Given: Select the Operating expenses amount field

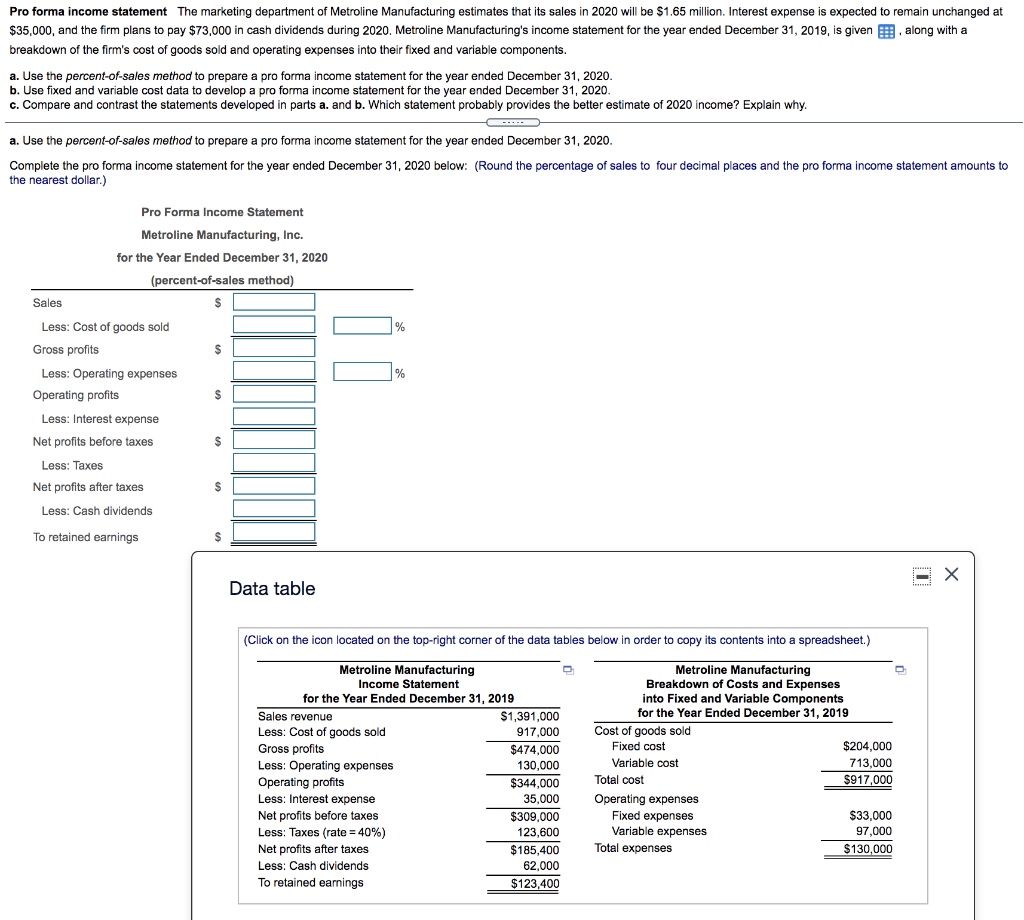Looking at the screenshot, I should [274, 371].
